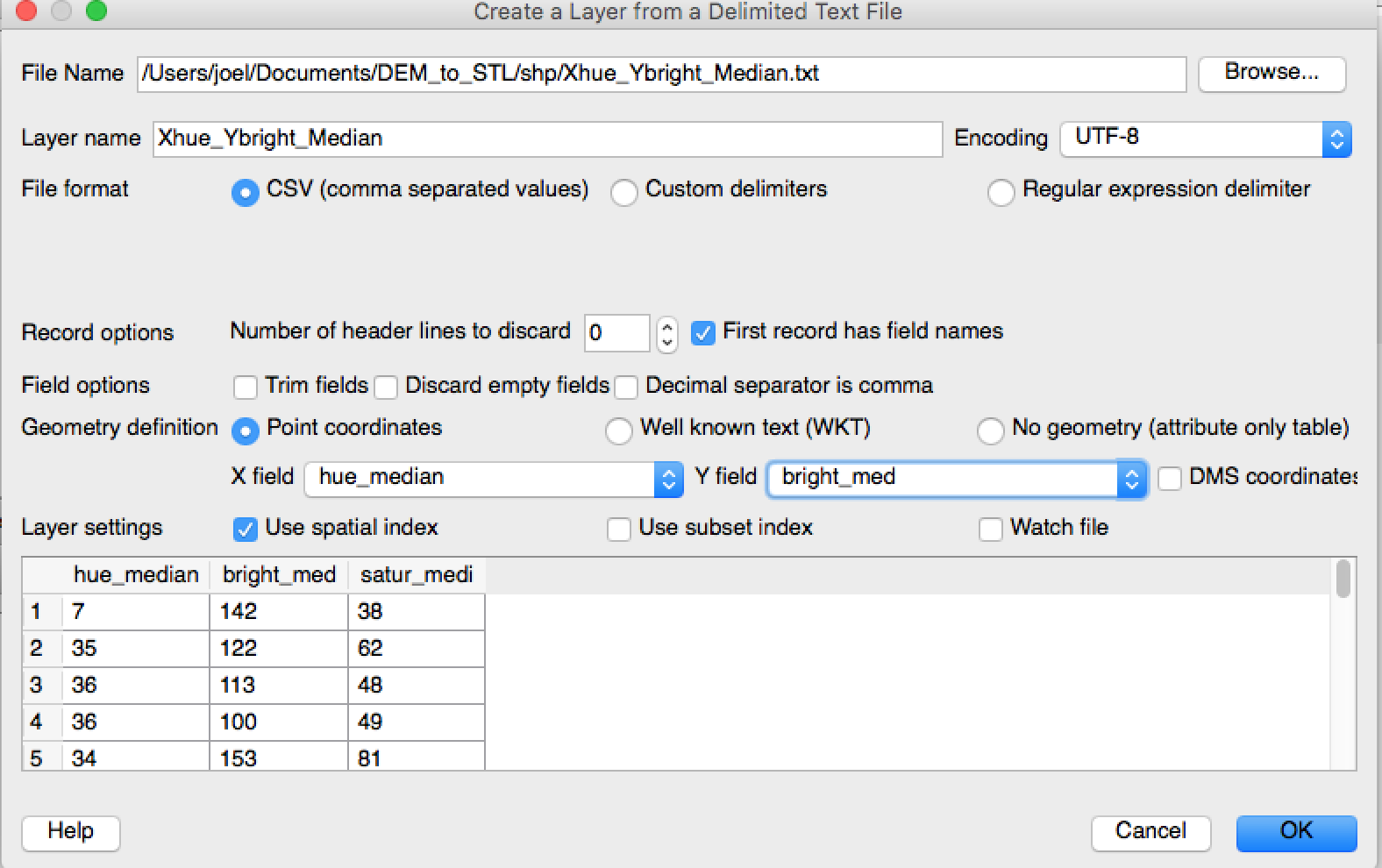The image size is (1382, 868).
Task: Enable Use subset index checkbox
Action: 619,529
